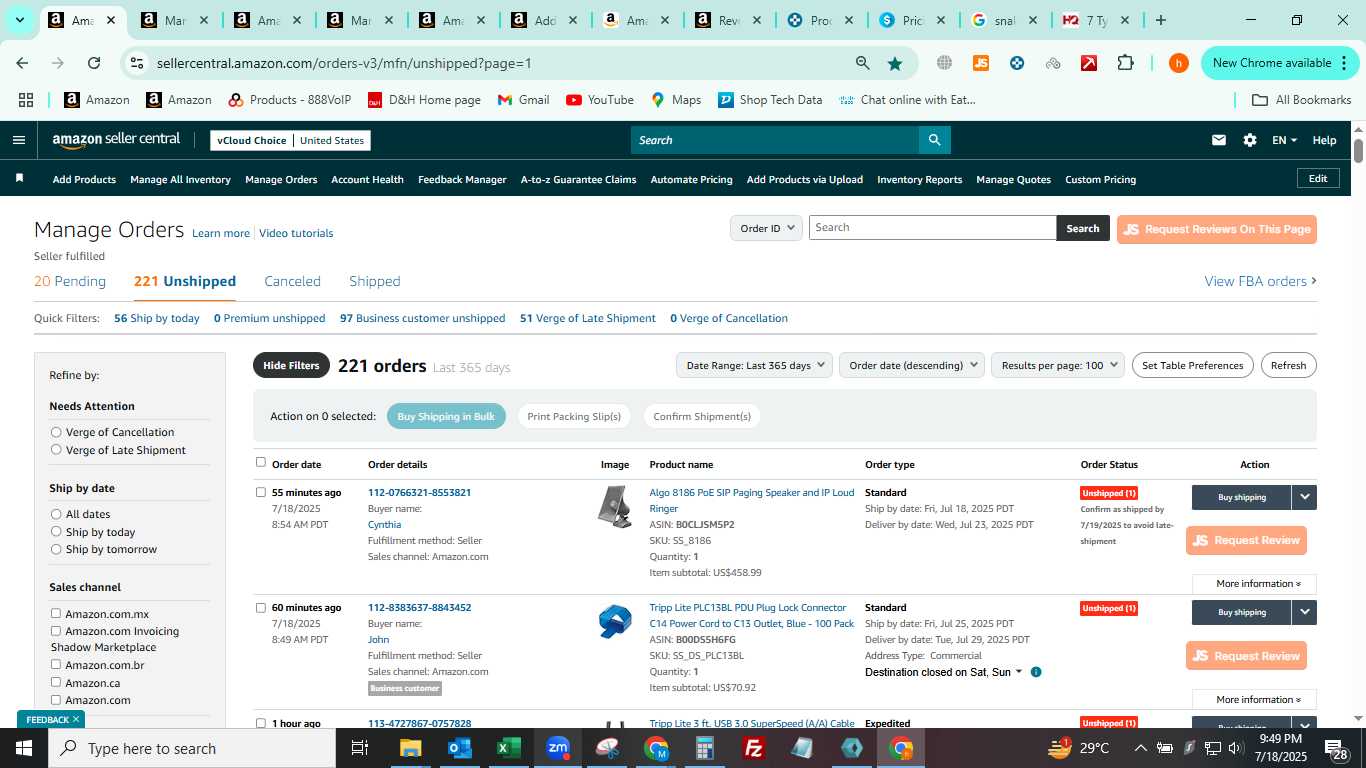Switch to the Shipped tab
Image resolution: width=1366 pixels, height=768 pixels.
point(375,281)
